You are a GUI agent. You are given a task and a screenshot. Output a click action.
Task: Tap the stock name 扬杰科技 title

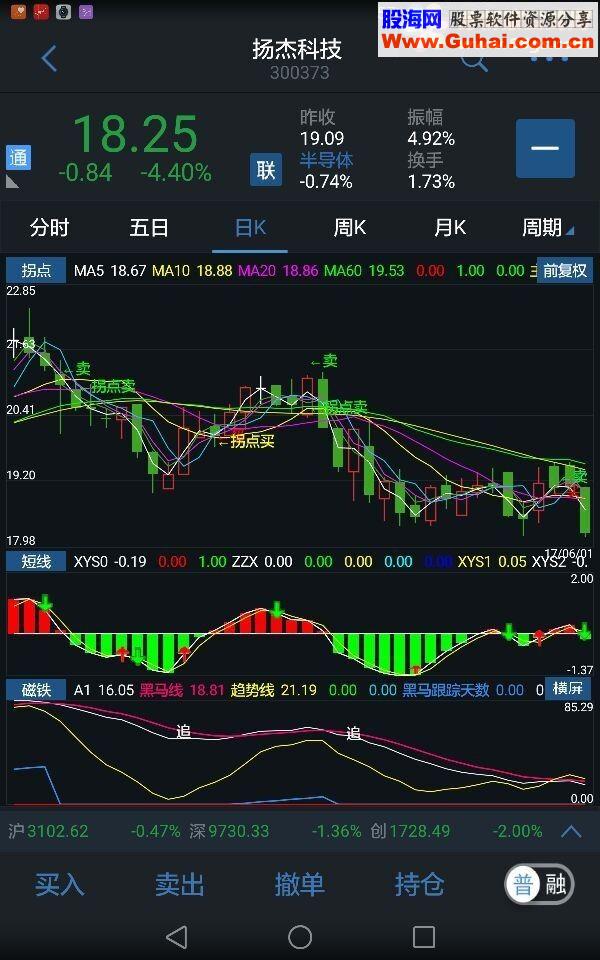297,49
